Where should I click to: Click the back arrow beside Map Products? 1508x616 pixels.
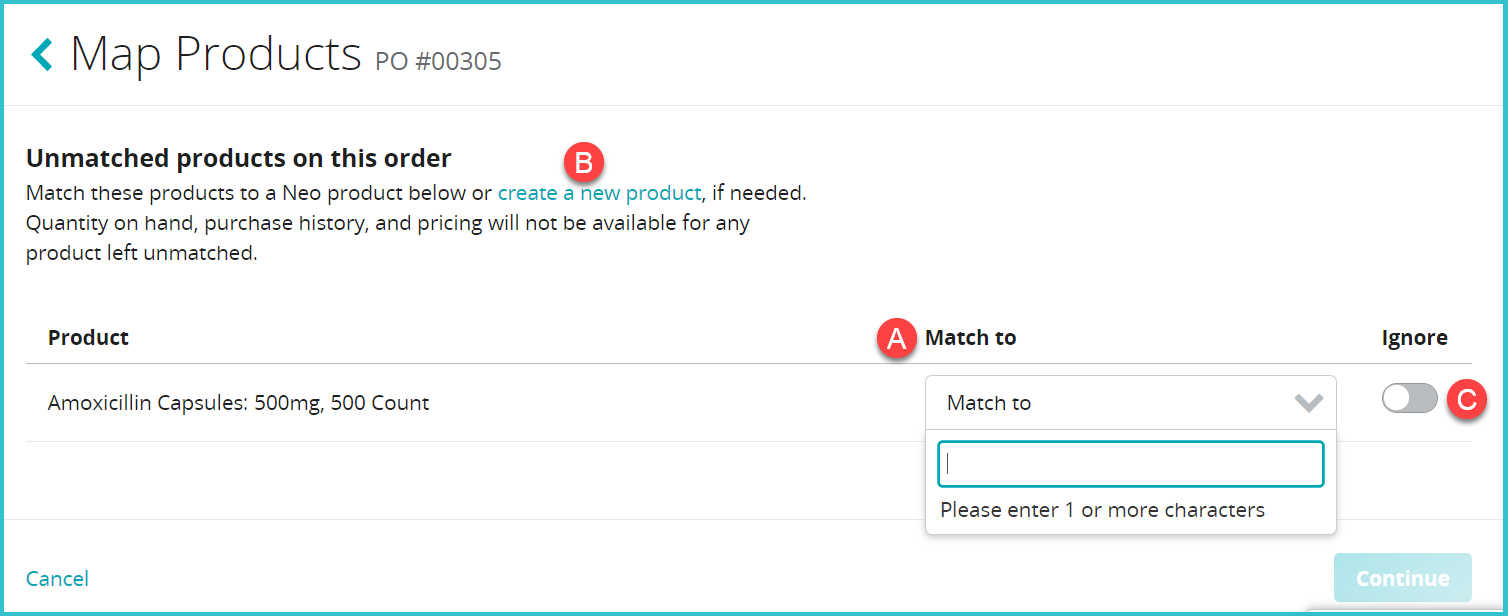click(x=40, y=54)
